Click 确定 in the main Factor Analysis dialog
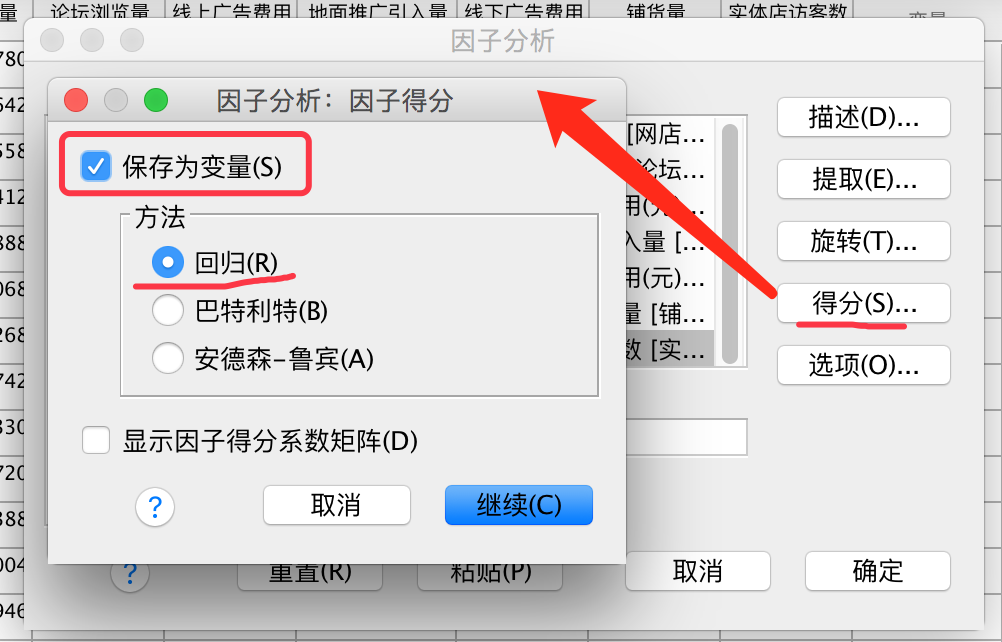The image size is (1002, 642). 877,571
